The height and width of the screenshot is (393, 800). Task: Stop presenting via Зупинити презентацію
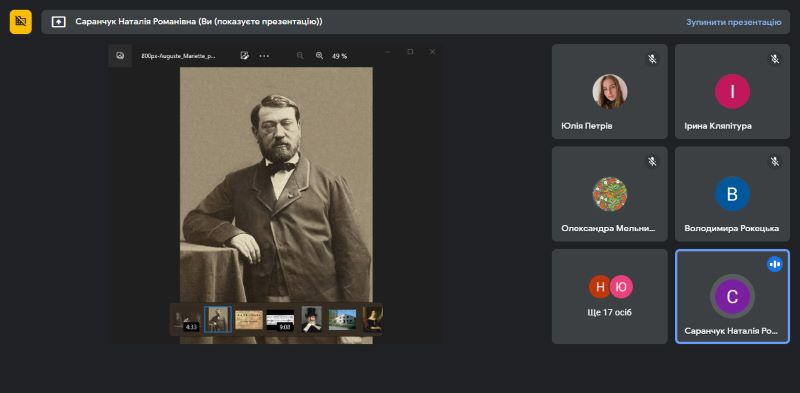point(733,22)
